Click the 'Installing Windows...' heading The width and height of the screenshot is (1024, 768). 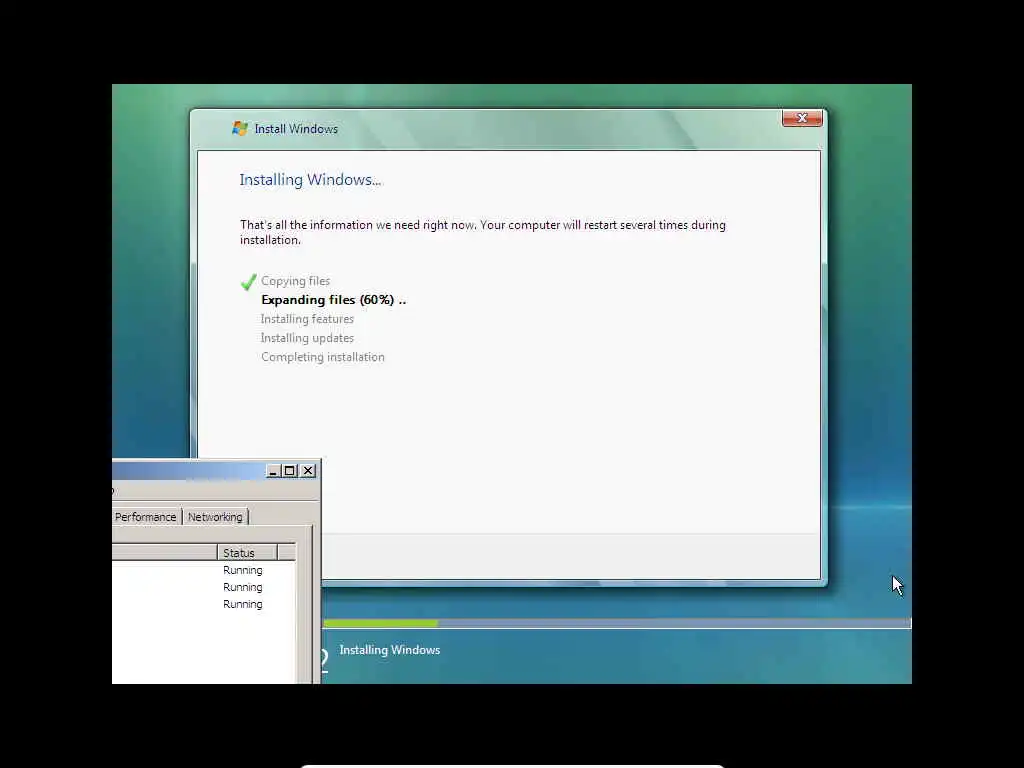point(310,180)
